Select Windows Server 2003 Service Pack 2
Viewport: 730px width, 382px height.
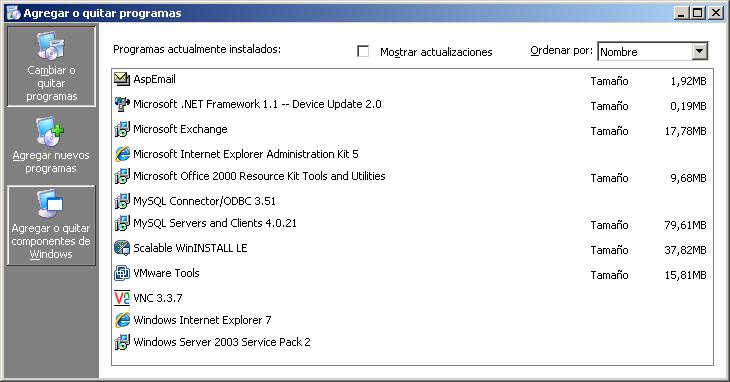point(412,342)
